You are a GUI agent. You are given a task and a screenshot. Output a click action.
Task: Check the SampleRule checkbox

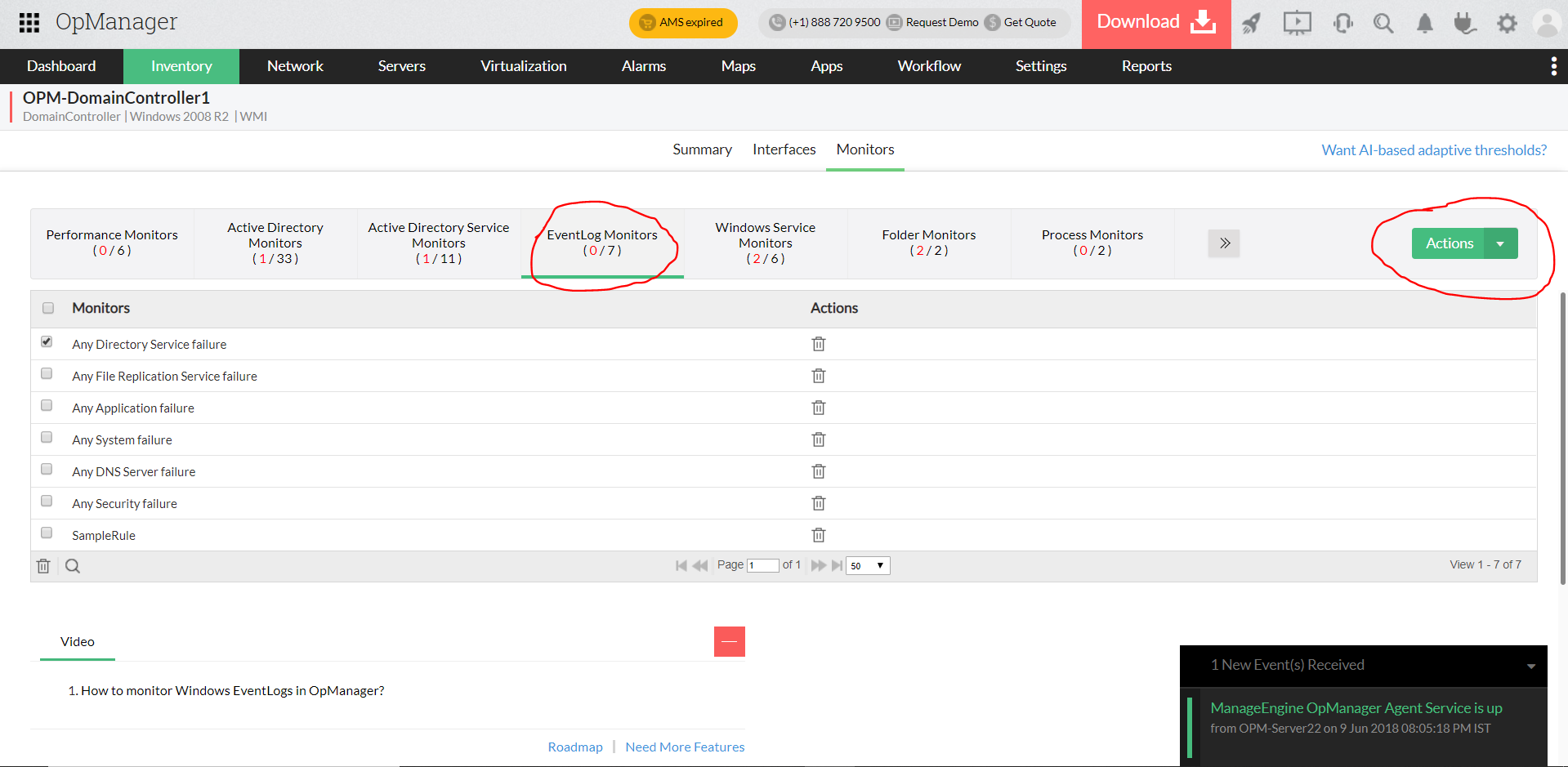tap(47, 533)
